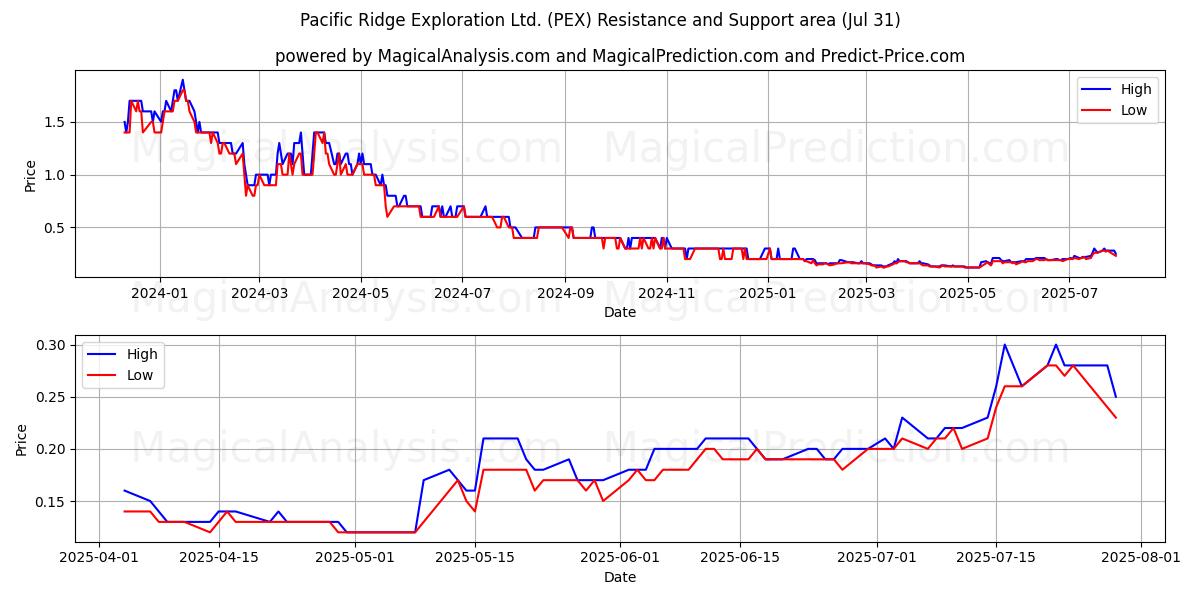The height and width of the screenshot is (600, 1200).
Task: Click the '2024-05' x-axis label
Action: point(360,293)
